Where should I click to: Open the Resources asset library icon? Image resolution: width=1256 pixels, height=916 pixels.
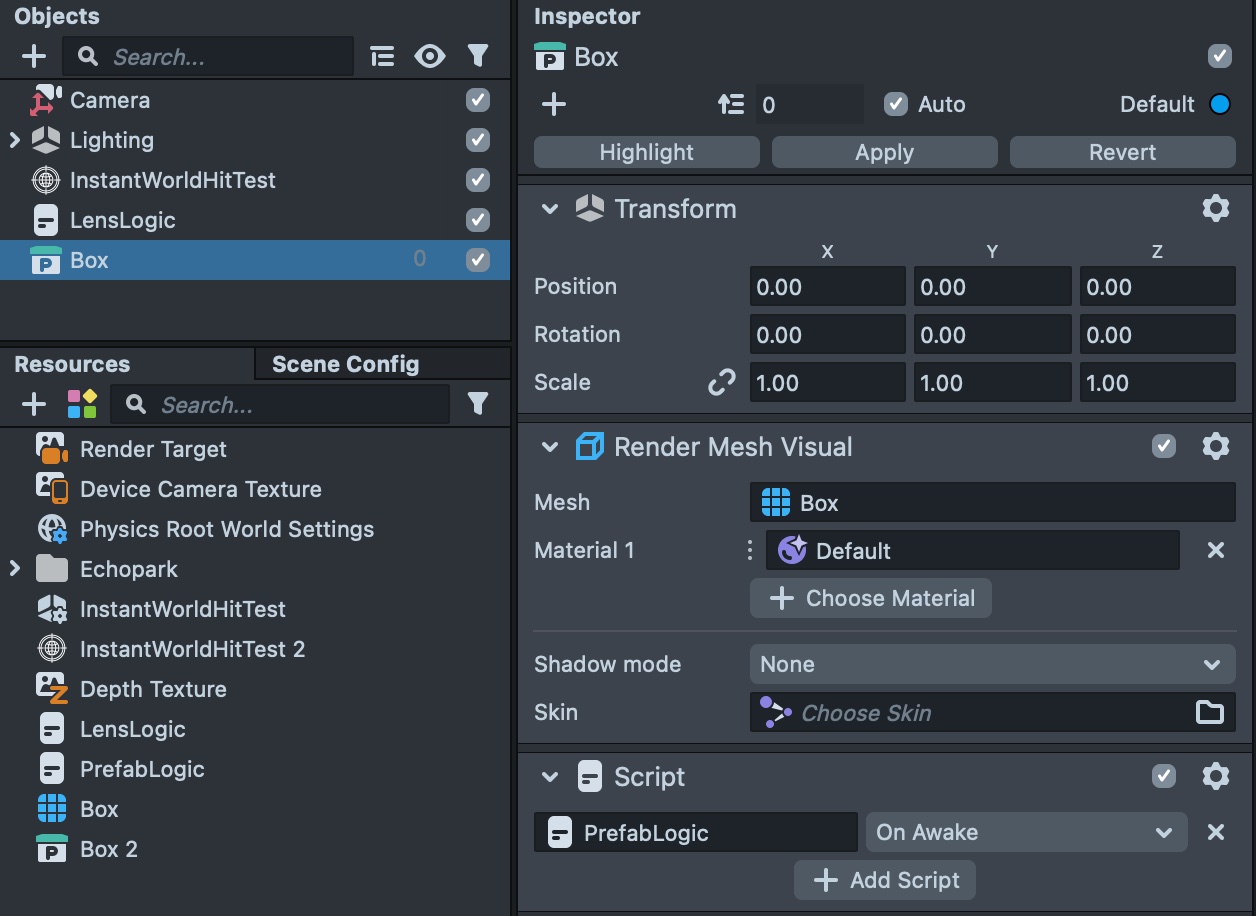[x=82, y=404]
